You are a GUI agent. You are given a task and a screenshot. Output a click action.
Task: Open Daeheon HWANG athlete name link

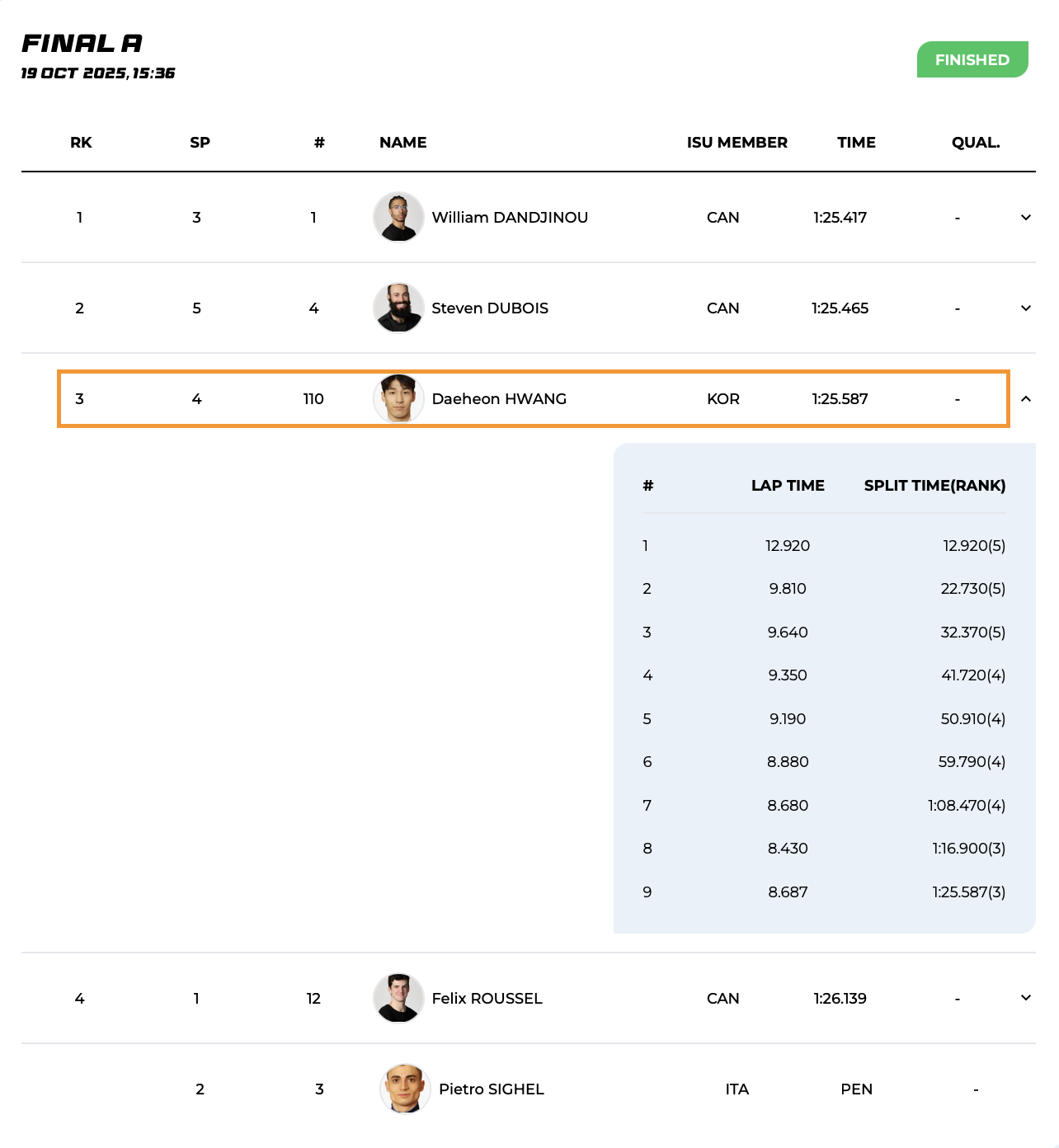point(499,399)
